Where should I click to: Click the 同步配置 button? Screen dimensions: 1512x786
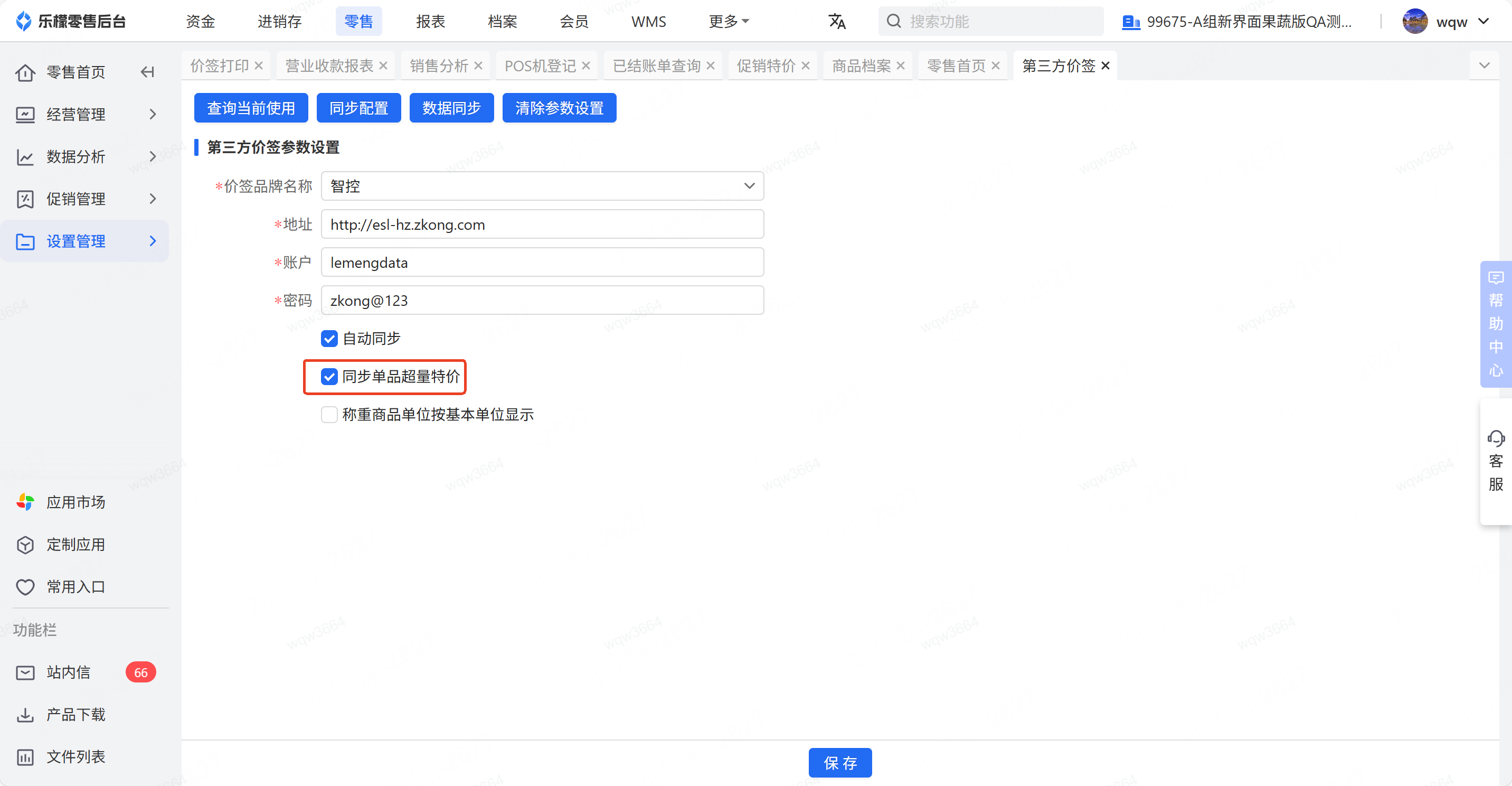pyautogui.click(x=358, y=108)
